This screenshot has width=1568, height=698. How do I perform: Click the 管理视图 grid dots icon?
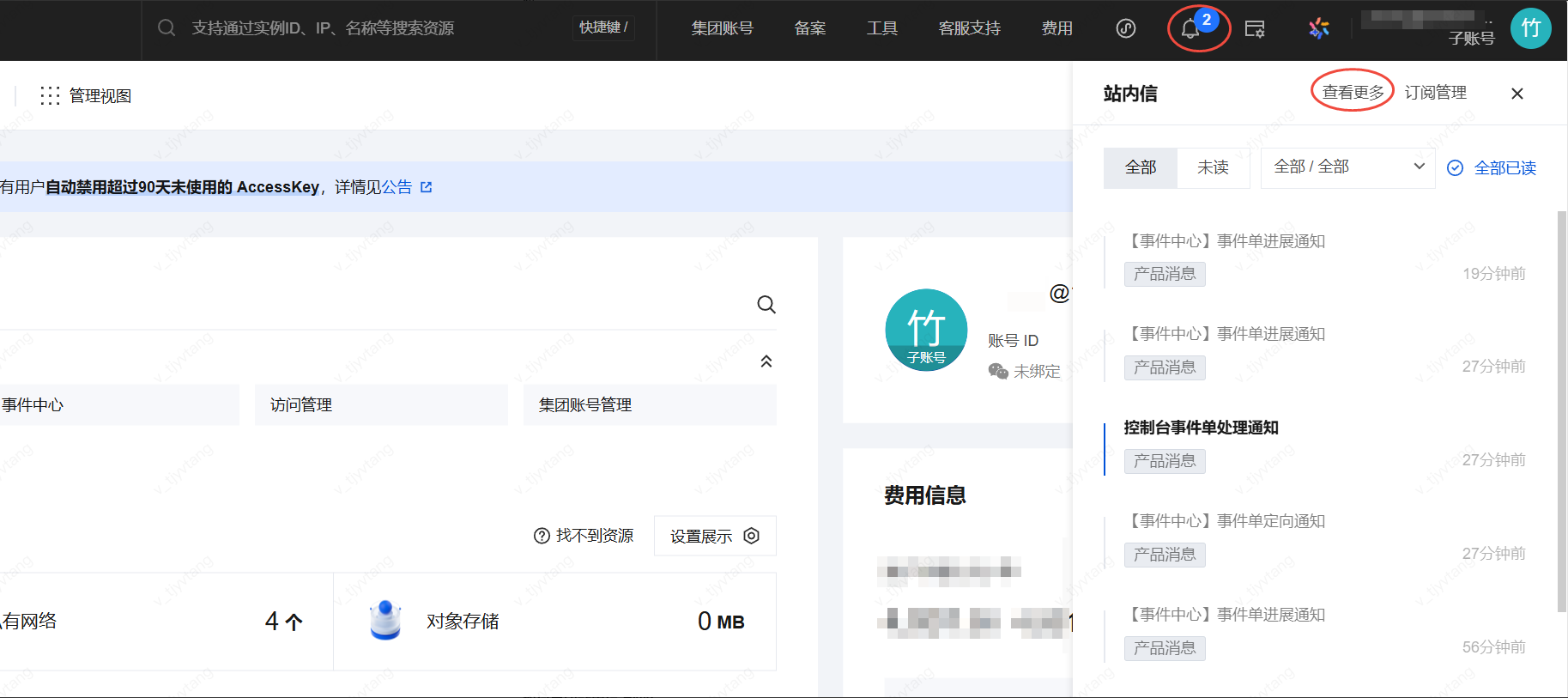click(x=50, y=95)
